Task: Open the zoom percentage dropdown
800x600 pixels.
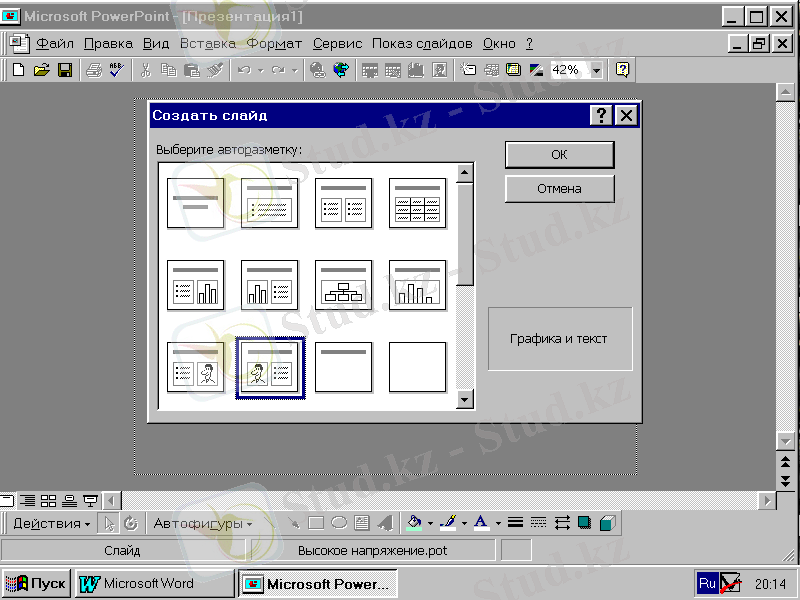Action: coord(597,70)
